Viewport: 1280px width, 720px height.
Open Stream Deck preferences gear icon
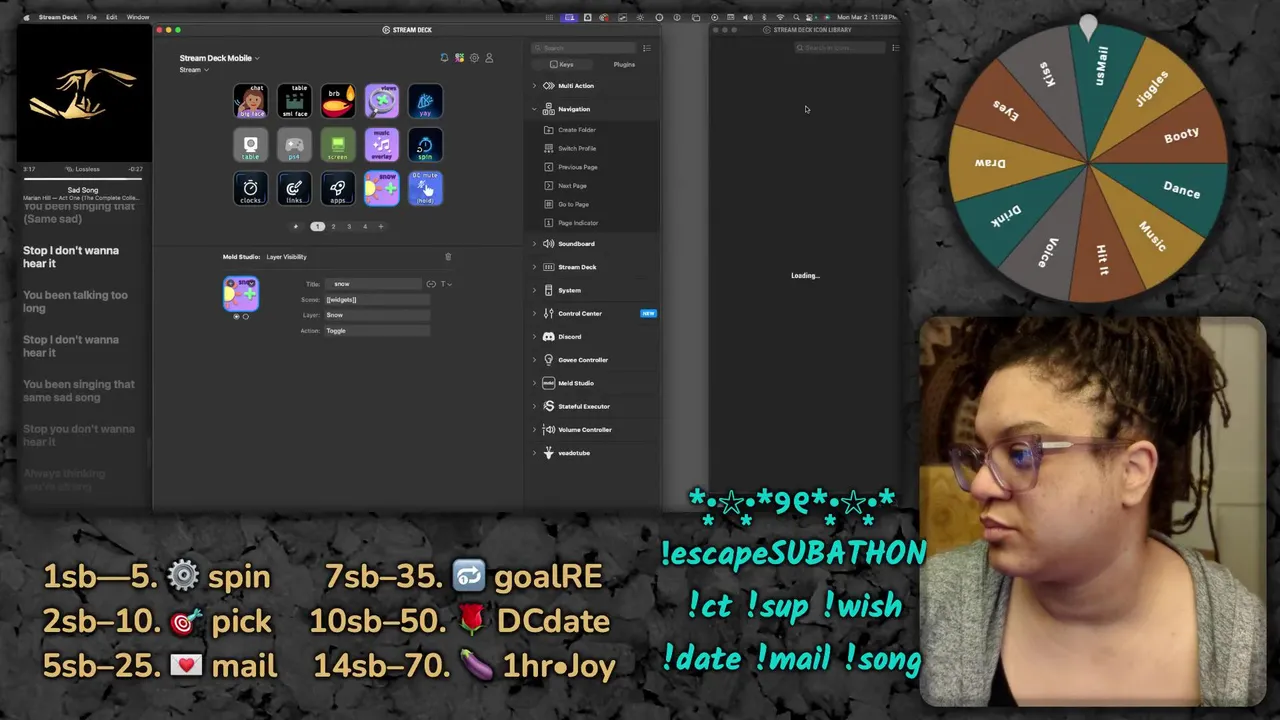474,58
